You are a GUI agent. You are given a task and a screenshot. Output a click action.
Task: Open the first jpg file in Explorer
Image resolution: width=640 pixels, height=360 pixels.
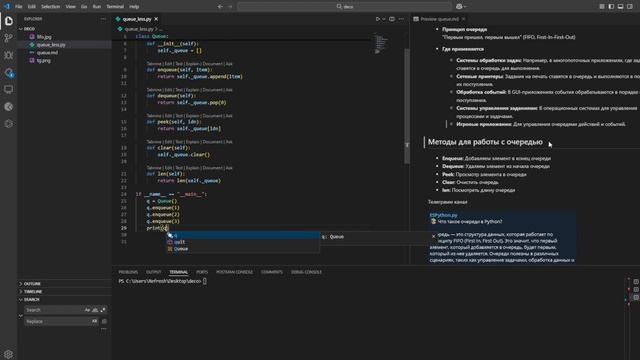click(x=44, y=37)
